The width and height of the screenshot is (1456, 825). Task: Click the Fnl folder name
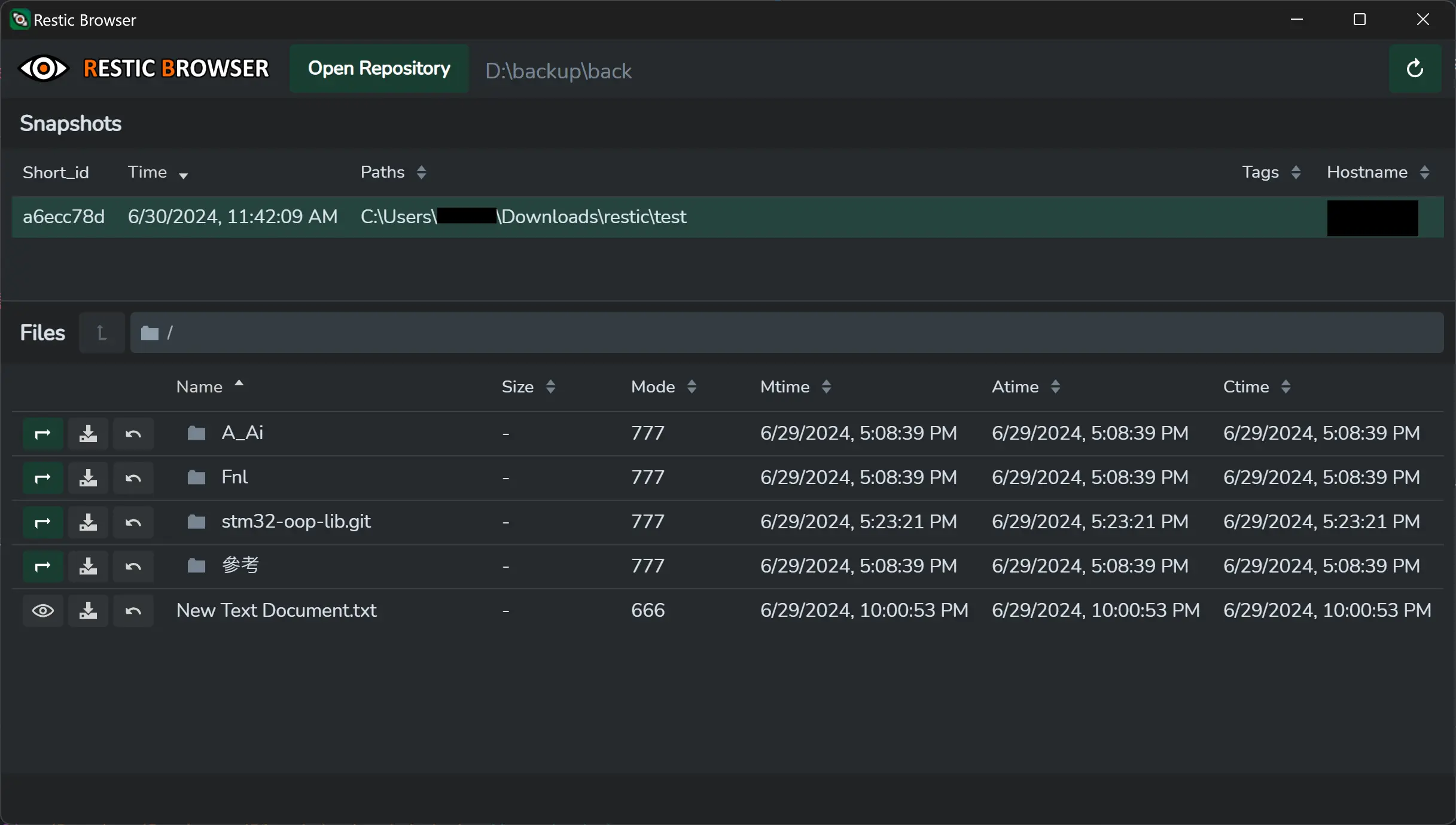pyautogui.click(x=234, y=477)
